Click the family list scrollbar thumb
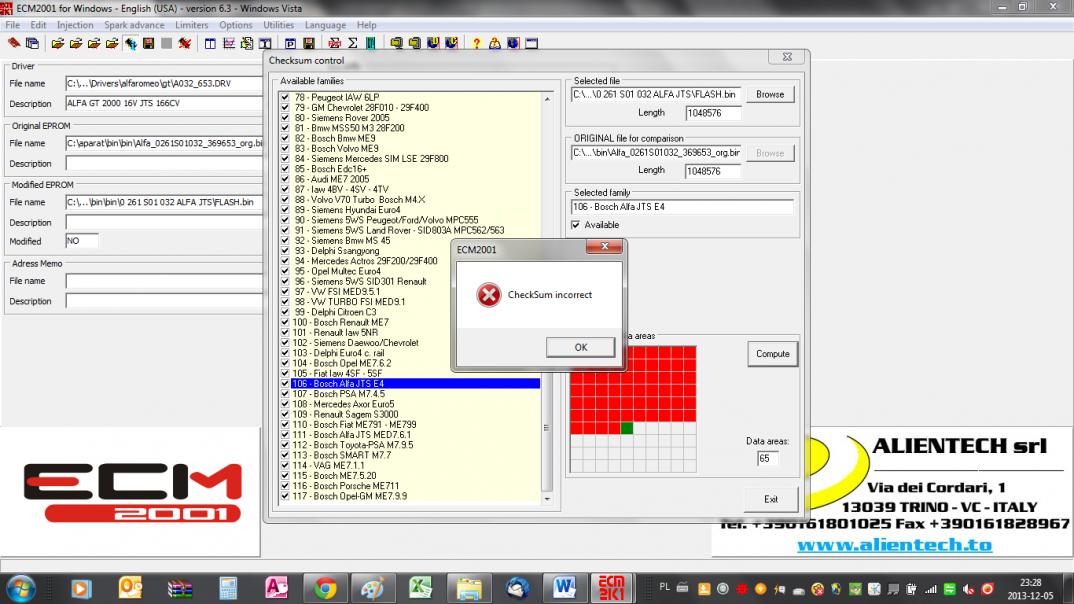 [546, 428]
